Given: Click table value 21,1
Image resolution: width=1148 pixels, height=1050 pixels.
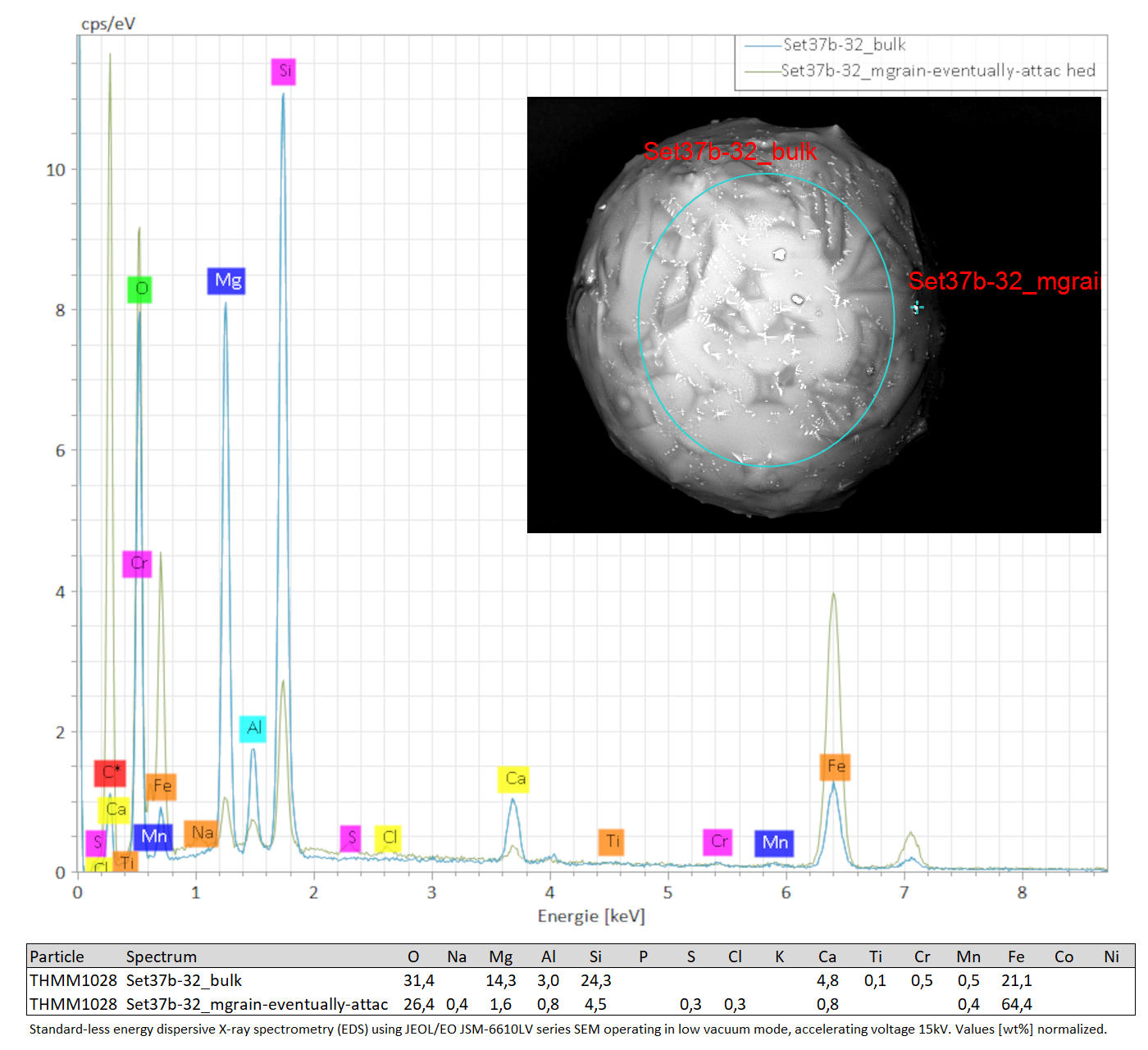Looking at the screenshot, I should 1016,980.
